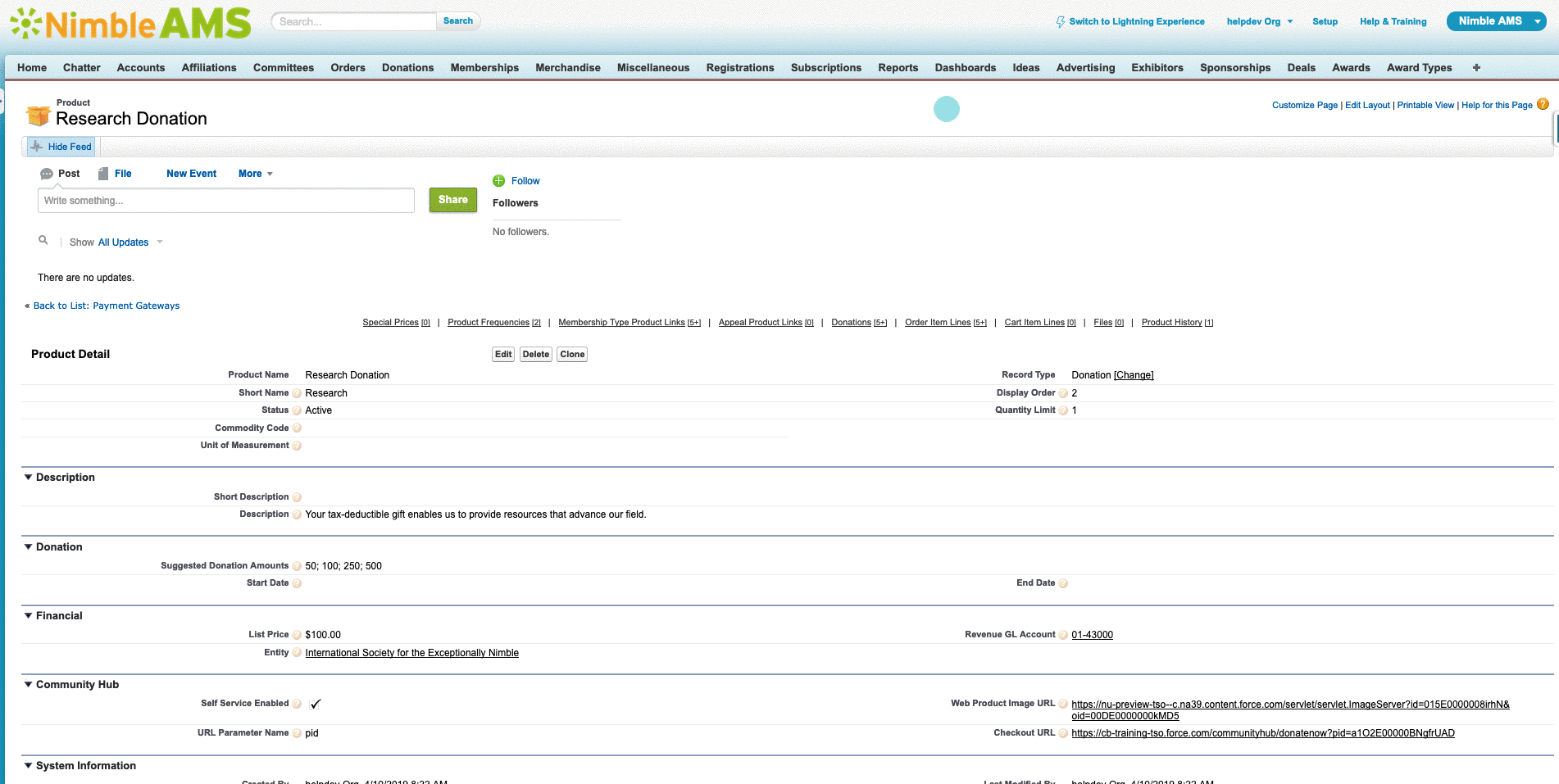
Task: Click the Post speech bubble icon
Action: pos(47,174)
